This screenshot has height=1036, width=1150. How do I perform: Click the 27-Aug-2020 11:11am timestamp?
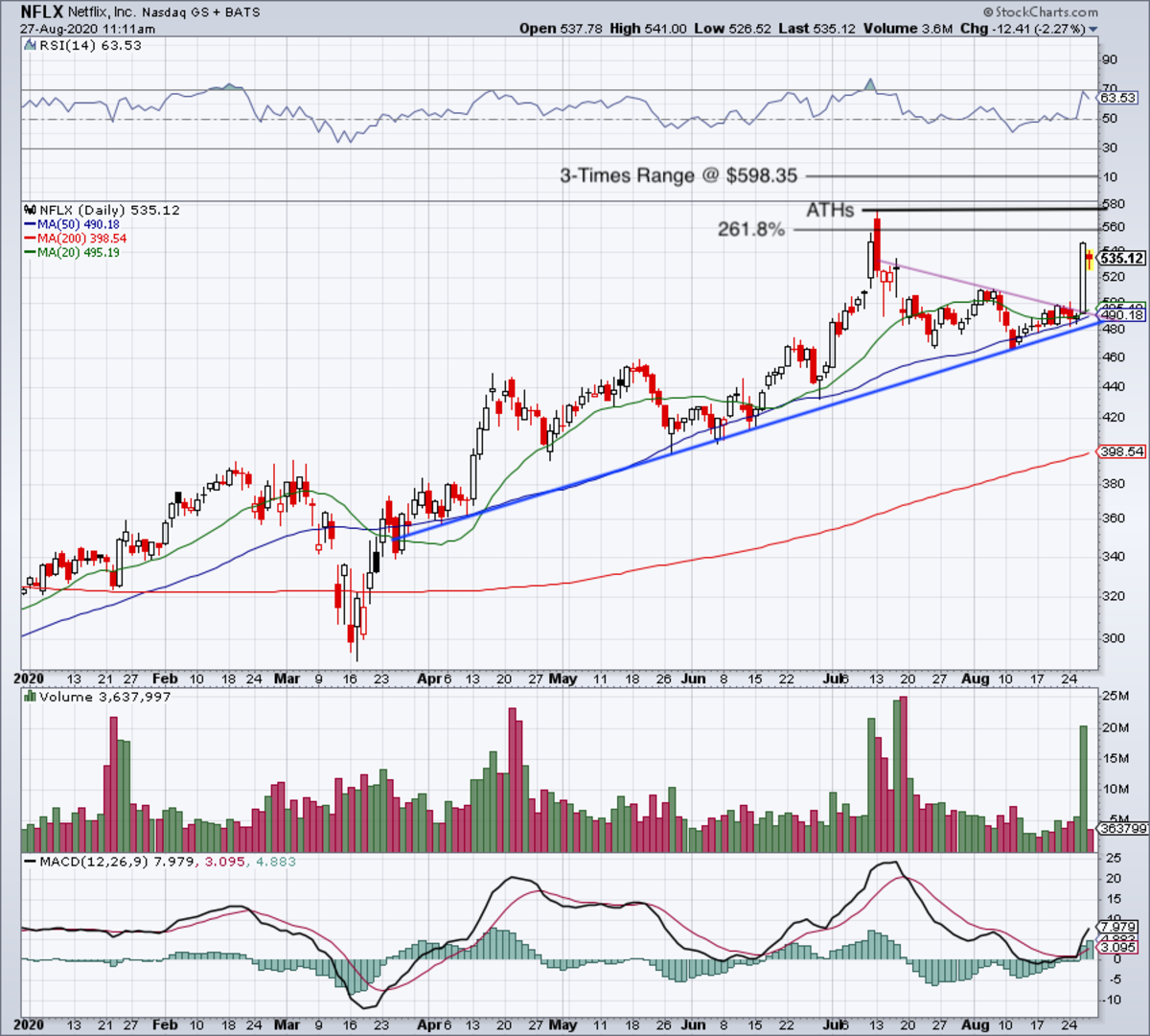click(x=88, y=30)
